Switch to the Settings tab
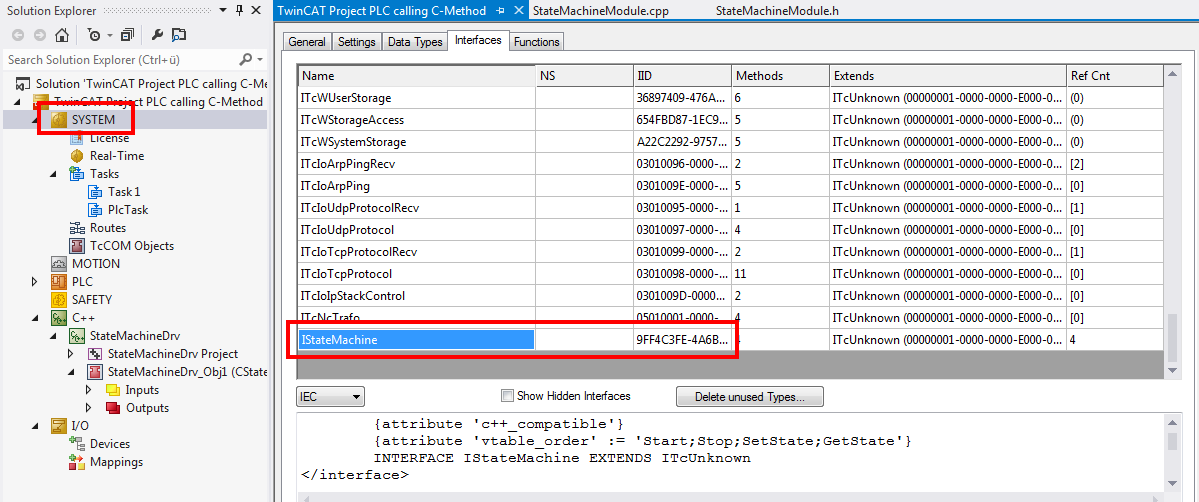This screenshot has width=1199, height=502. [356, 42]
